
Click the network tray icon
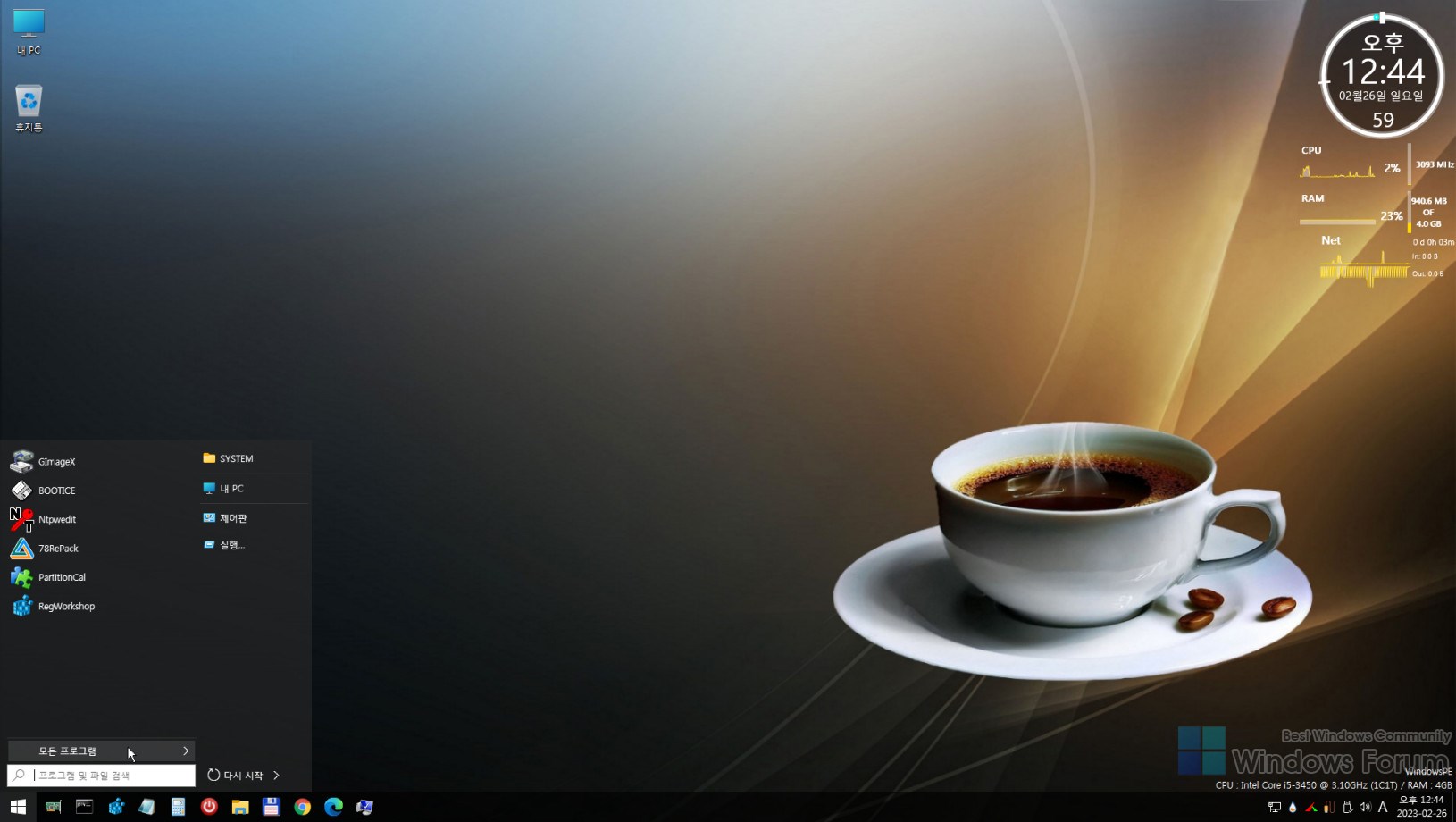point(1275,808)
